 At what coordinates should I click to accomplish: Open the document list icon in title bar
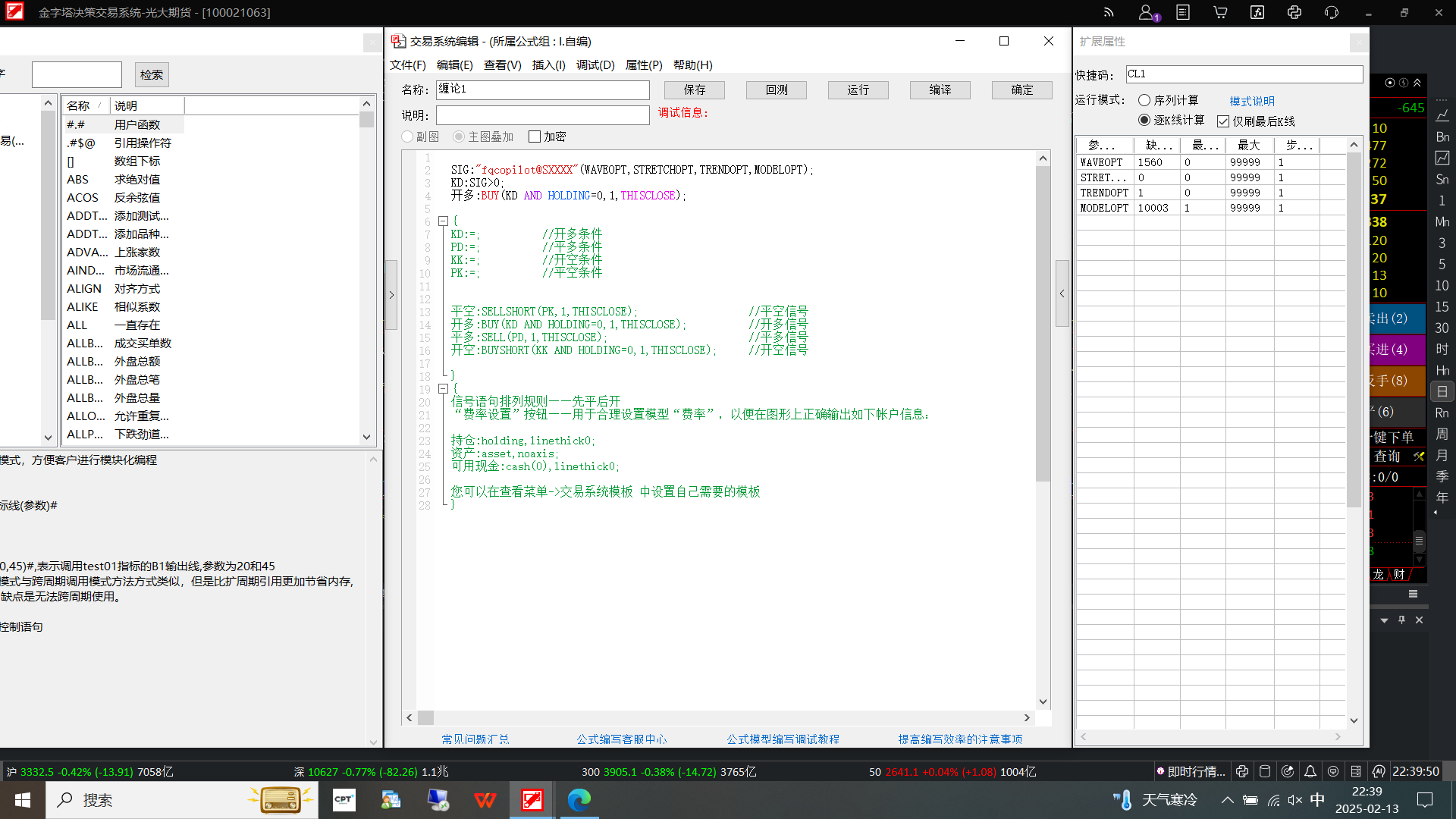(1183, 12)
